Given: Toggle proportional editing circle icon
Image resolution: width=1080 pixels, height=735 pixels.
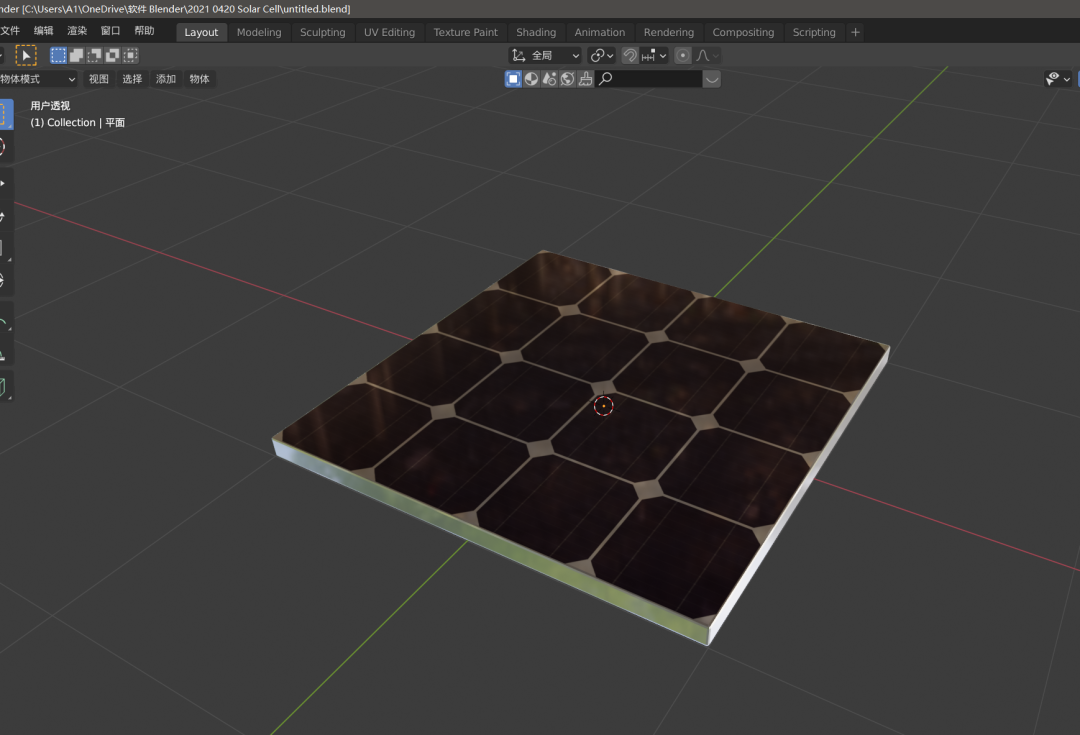Looking at the screenshot, I should tap(683, 55).
